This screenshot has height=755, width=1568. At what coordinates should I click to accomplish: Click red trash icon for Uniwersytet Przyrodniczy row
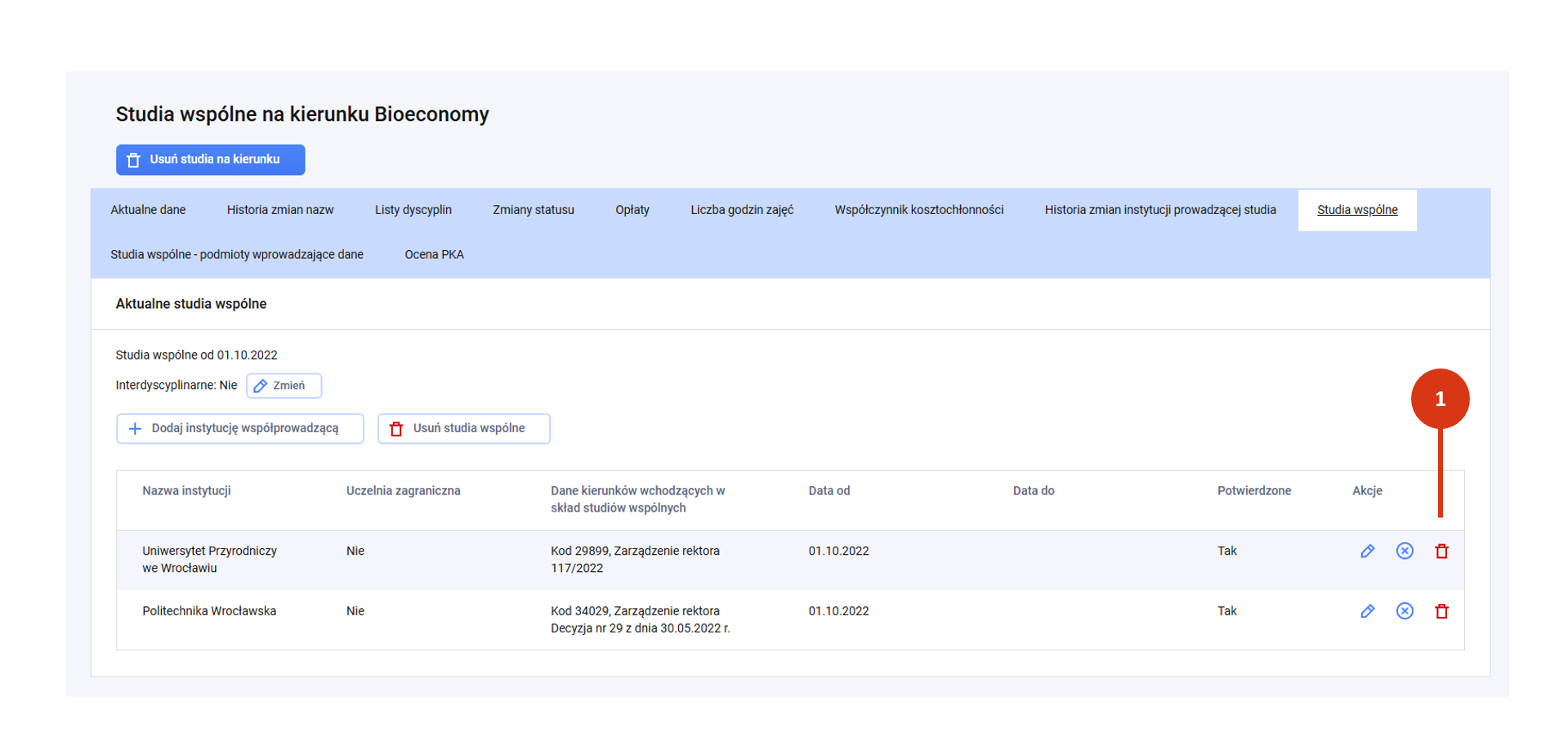click(x=1441, y=552)
